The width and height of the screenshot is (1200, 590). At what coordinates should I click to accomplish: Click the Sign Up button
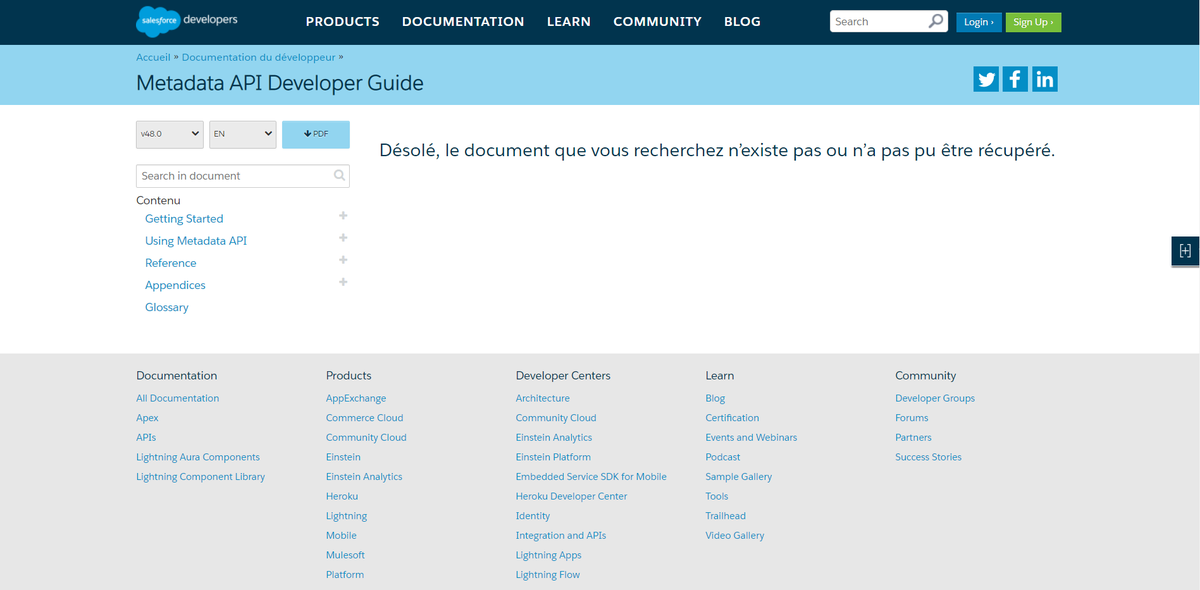[1033, 22]
